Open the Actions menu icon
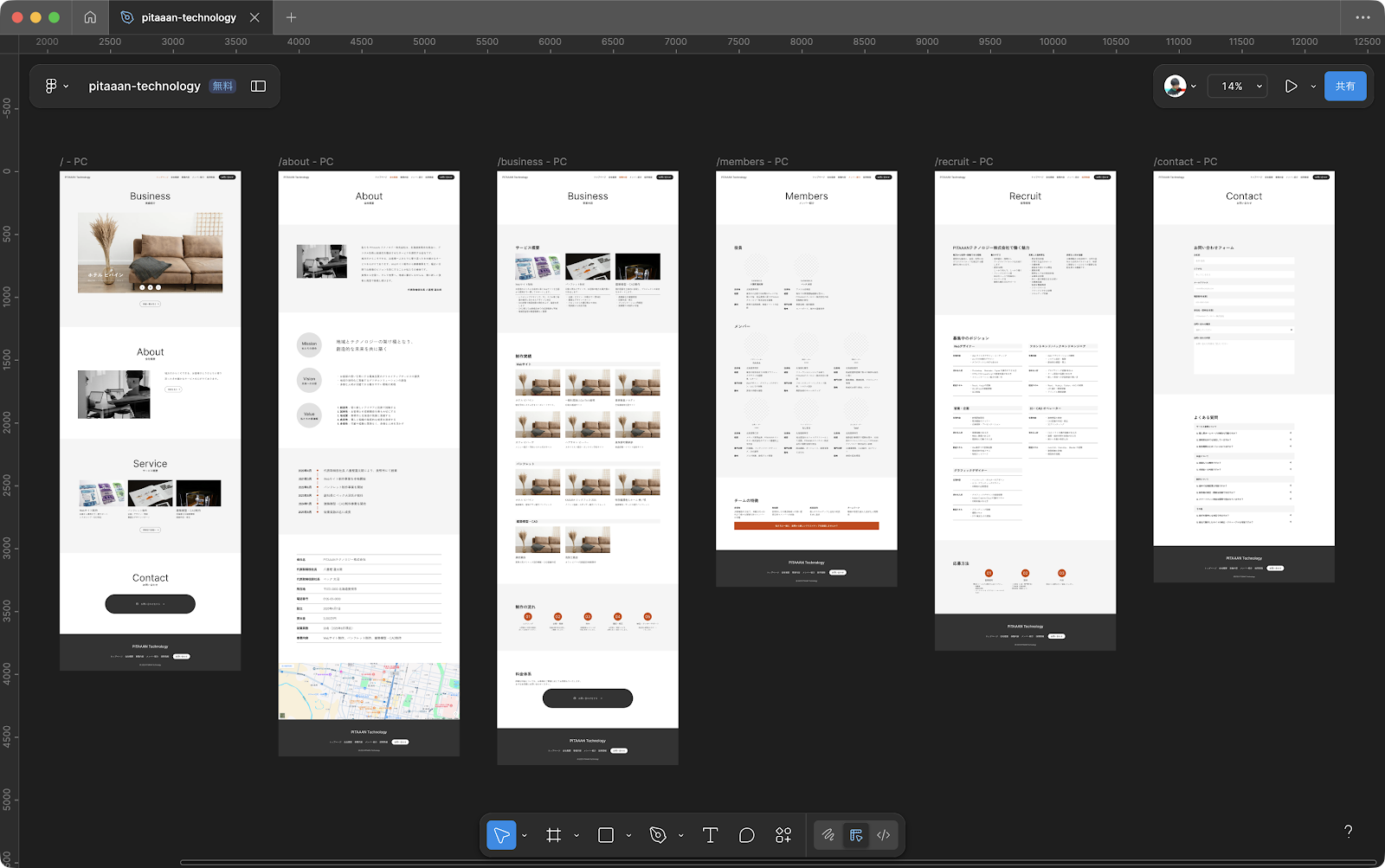This screenshot has height=868, width=1385. tap(783, 835)
